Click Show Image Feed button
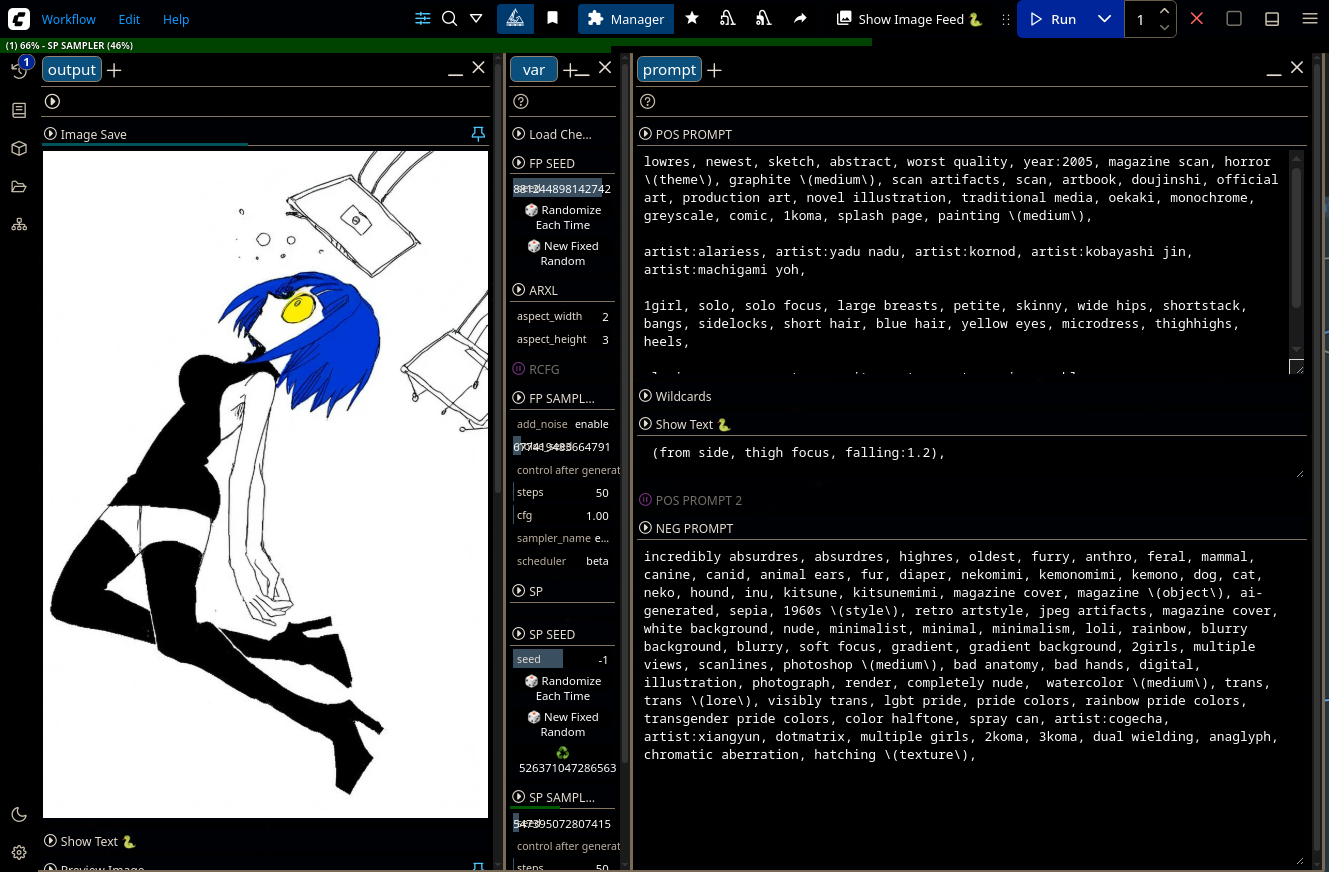1329x872 pixels. (909, 19)
